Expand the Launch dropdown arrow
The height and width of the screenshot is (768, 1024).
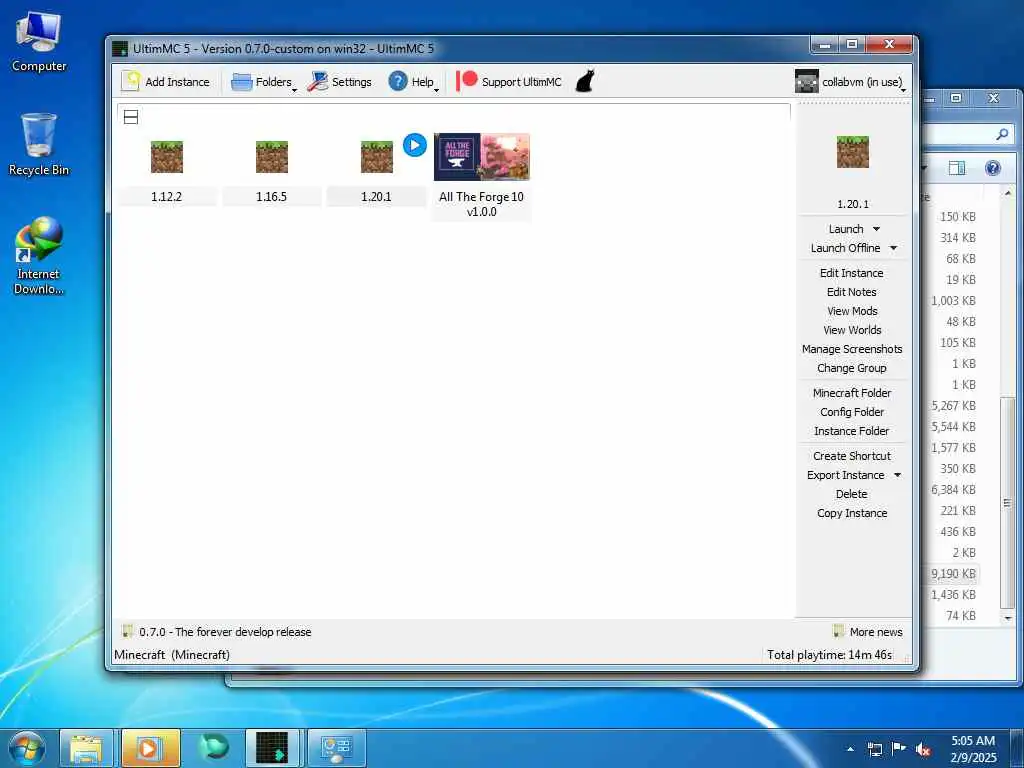point(876,229)
